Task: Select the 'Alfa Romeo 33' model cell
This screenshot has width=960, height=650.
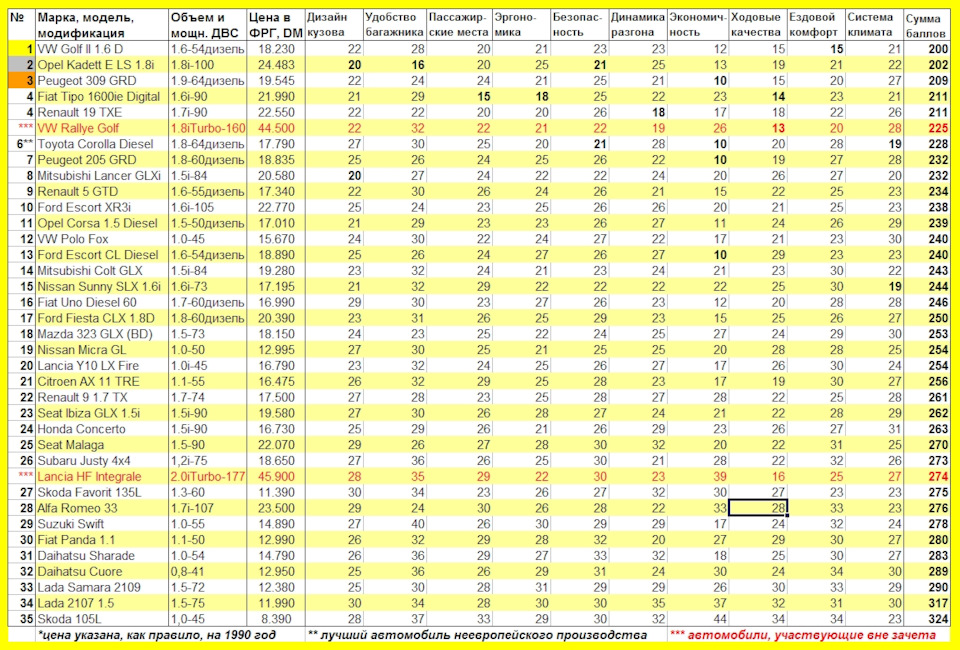Action: click(x=102, y=509)
